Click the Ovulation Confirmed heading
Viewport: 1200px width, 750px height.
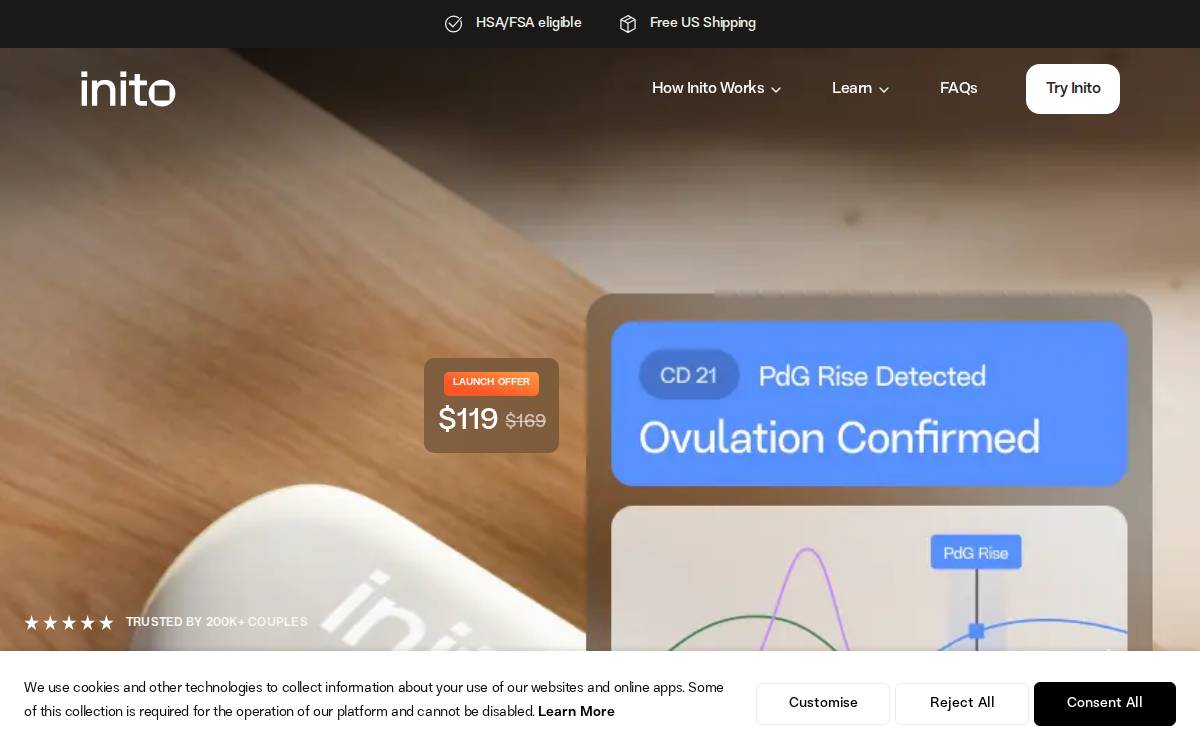839,438
